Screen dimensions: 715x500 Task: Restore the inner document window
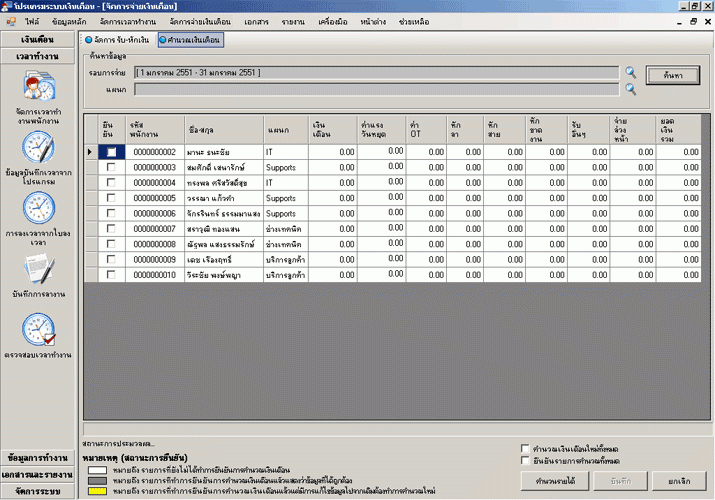(x=694, y=21)
